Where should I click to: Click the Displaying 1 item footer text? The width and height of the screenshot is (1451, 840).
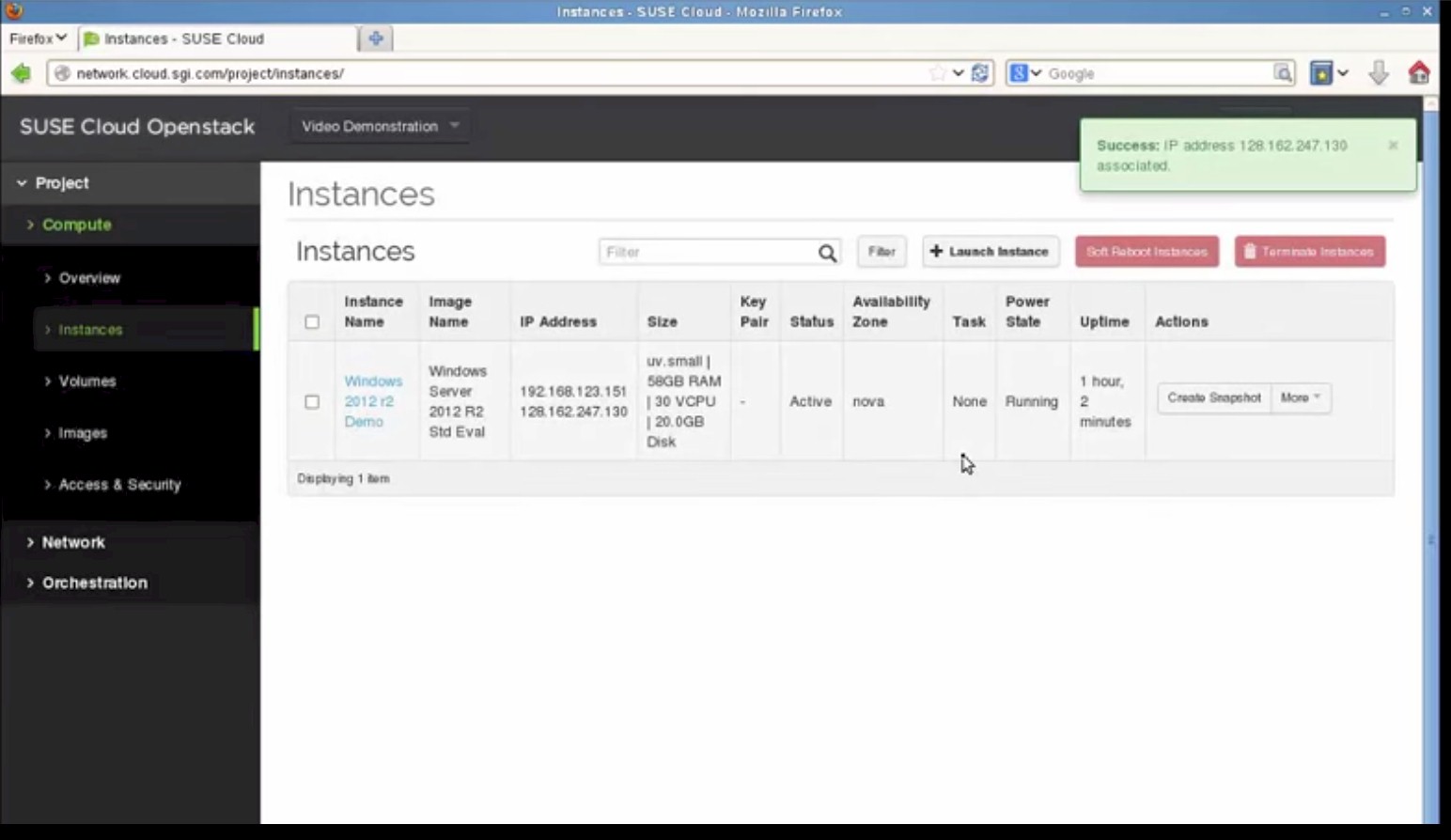point(343,478)
